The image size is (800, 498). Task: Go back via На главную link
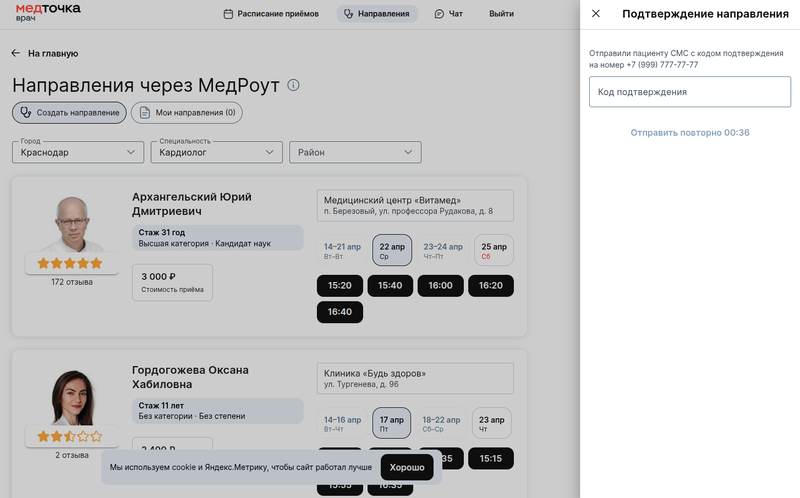tap(53, 54)
